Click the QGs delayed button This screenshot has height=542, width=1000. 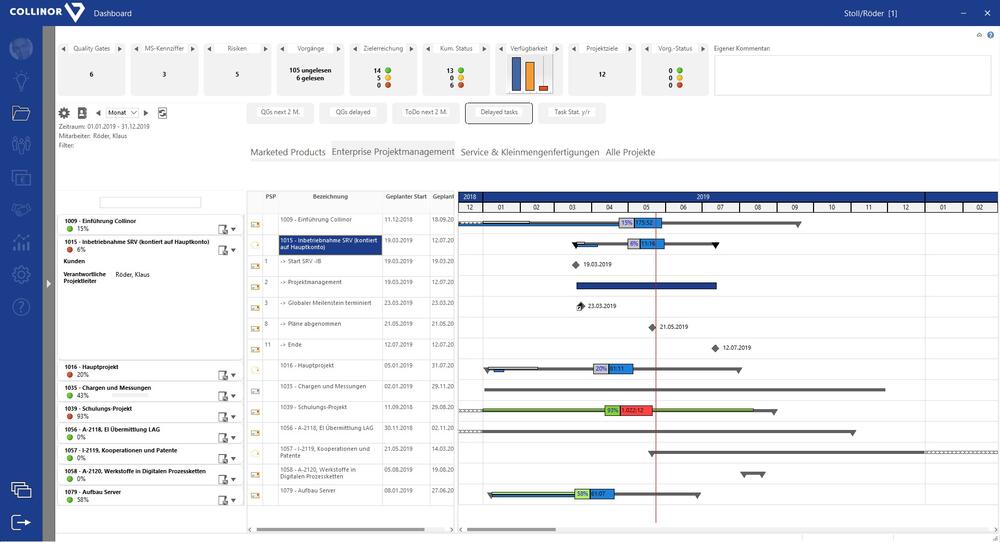pos(352,112)
